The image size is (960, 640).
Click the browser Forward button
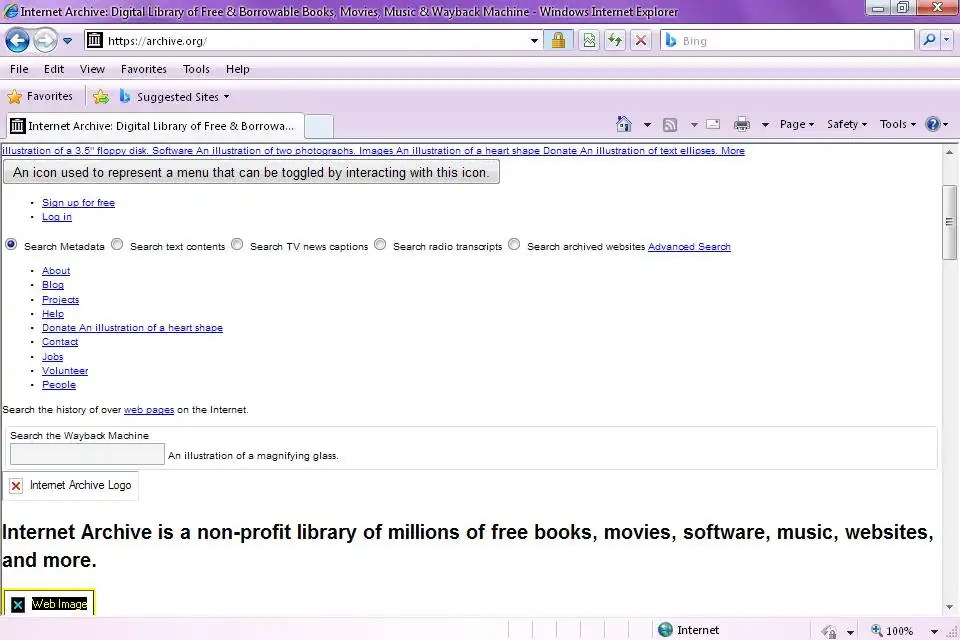(45, 41)
